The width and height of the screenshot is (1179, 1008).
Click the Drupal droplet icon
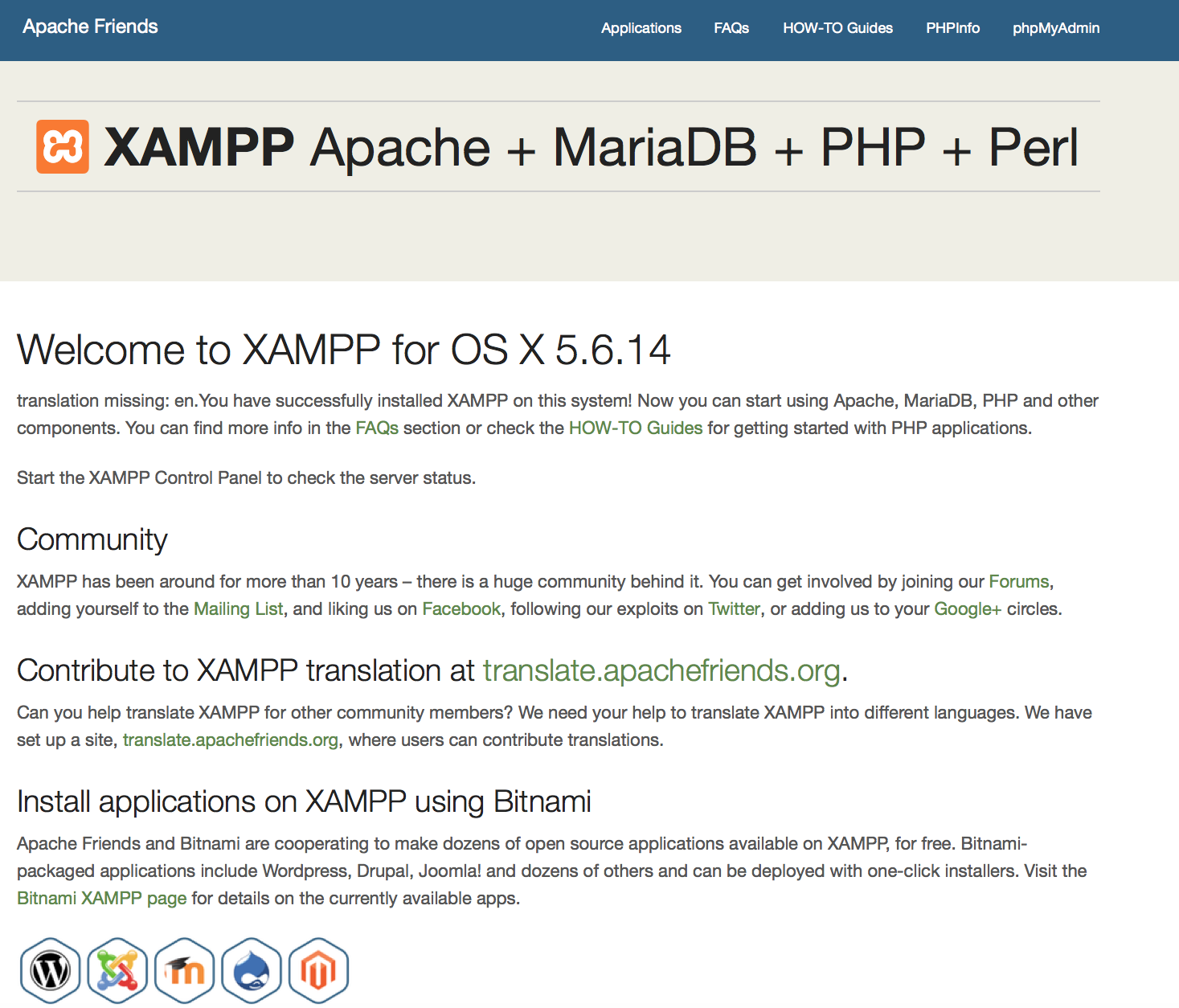point(252,970)
